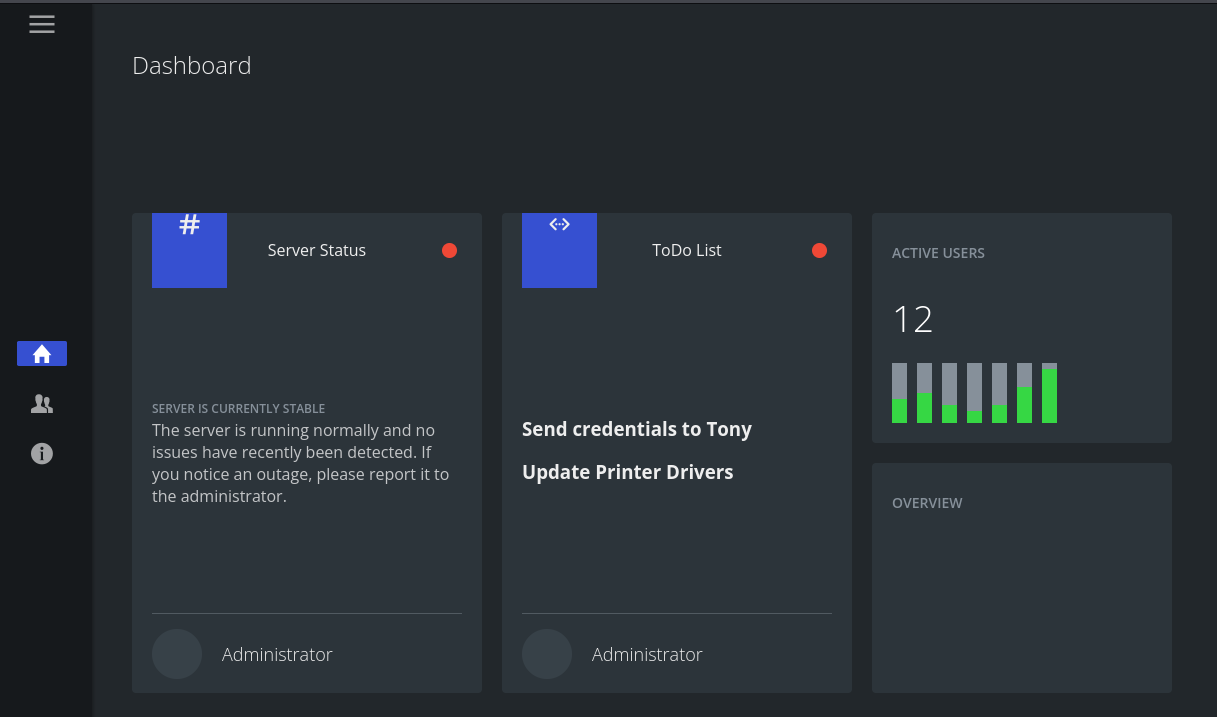Image resolution: width=1217 pixels, height=717 pixels.
Task: Switch to the Server Status card header
Action: click(316, 250)
